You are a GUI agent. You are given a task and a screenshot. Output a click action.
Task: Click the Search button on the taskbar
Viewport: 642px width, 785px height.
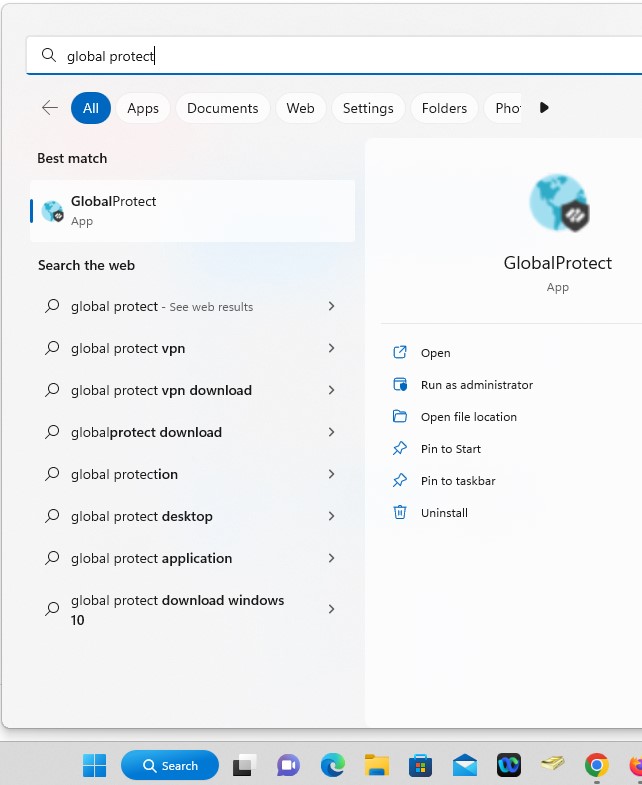tap(170, 765)
